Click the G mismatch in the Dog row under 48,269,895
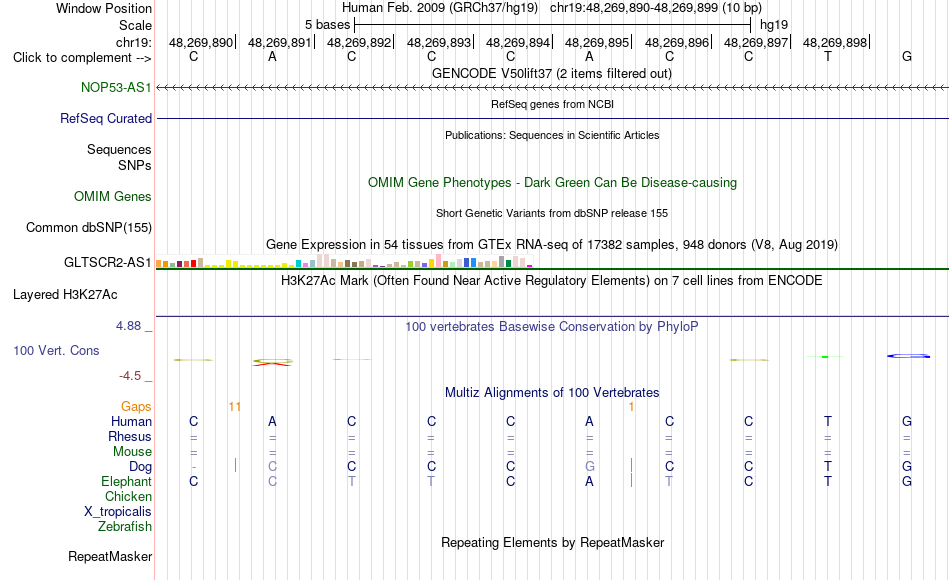Screen dimensions: 950x580 click(590, 467)
